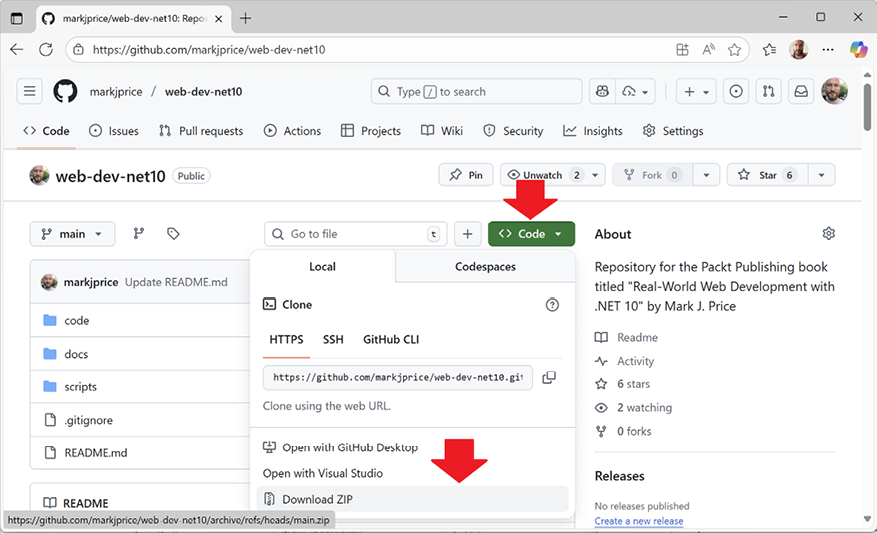Open the repository Settings tab

coord(673,131)
